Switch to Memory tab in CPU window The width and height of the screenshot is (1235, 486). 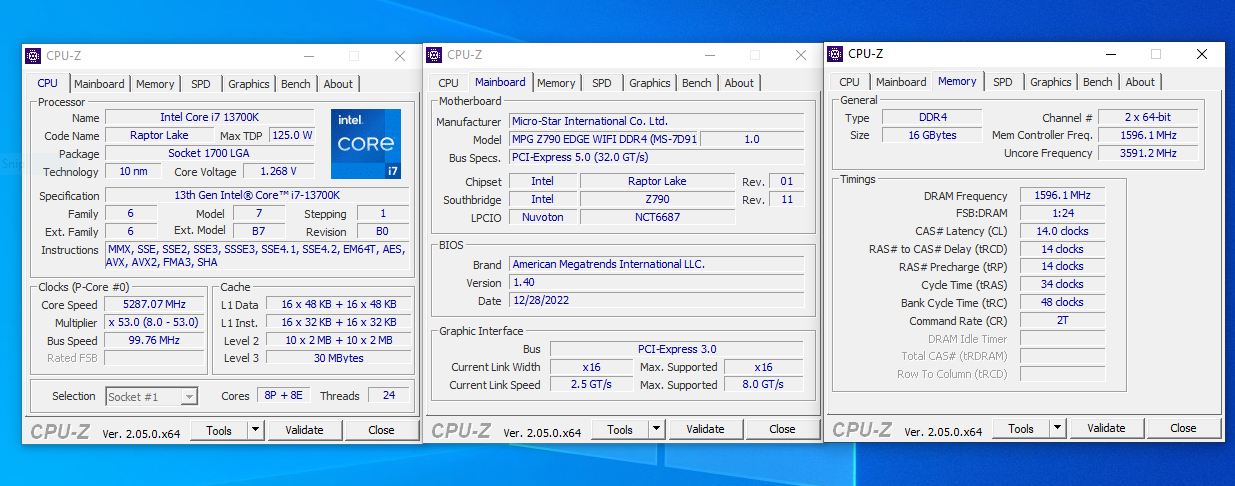[x=155, y=84]
